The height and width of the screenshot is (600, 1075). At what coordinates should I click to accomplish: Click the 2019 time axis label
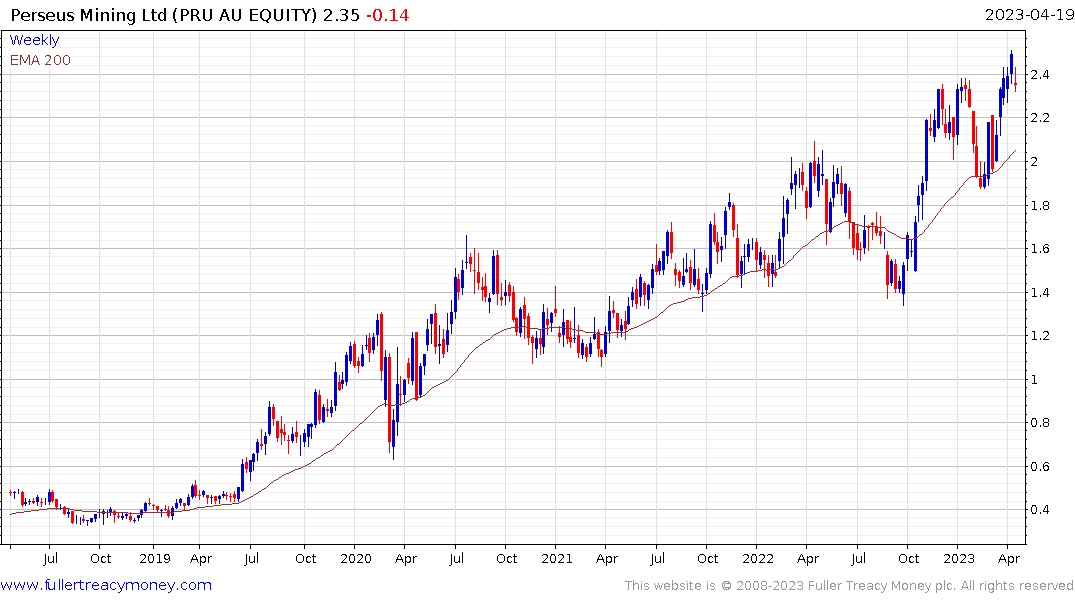(x=155, y=558)
